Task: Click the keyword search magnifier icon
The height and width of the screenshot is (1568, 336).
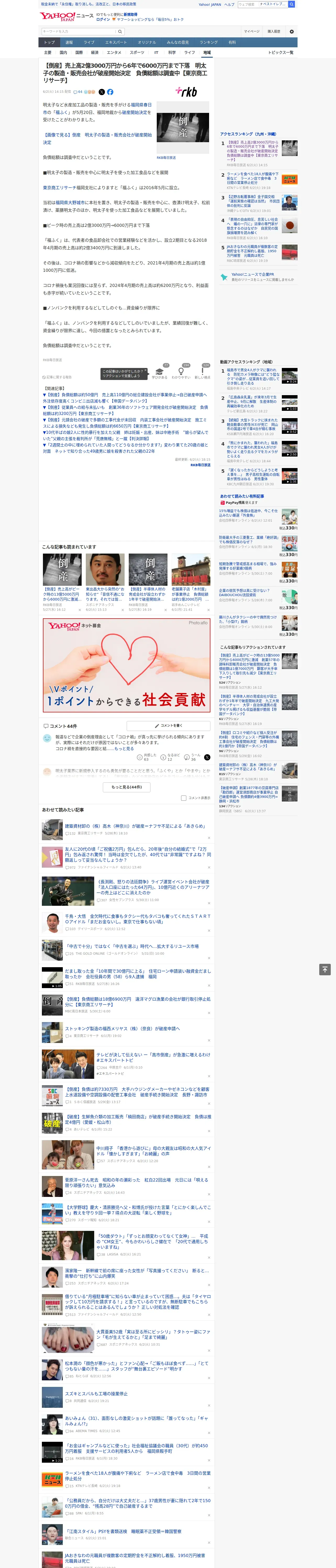Action: click(x=120, y=32)
